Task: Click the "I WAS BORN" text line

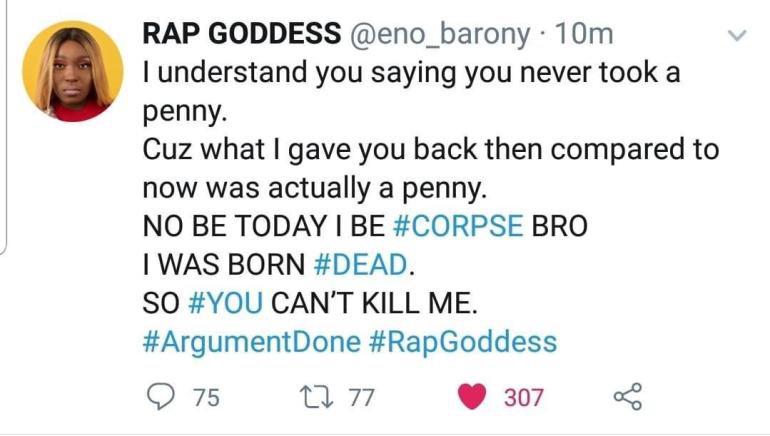Action: pos(224,264)
